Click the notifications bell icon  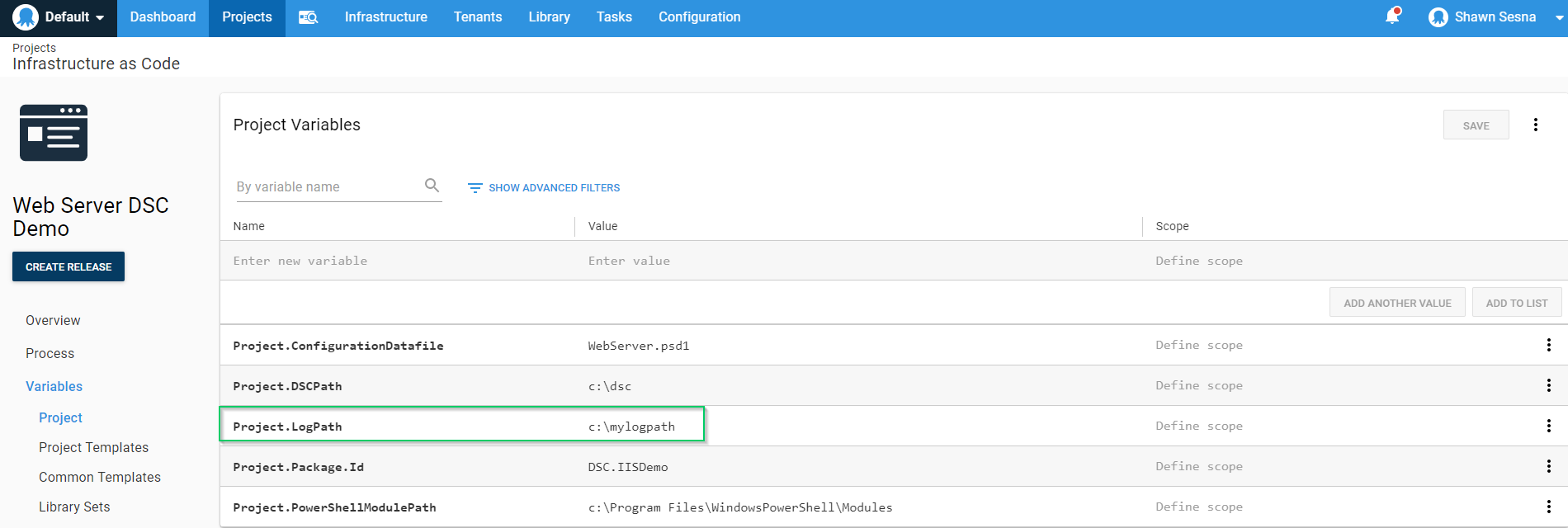(x=1392, y=16)
